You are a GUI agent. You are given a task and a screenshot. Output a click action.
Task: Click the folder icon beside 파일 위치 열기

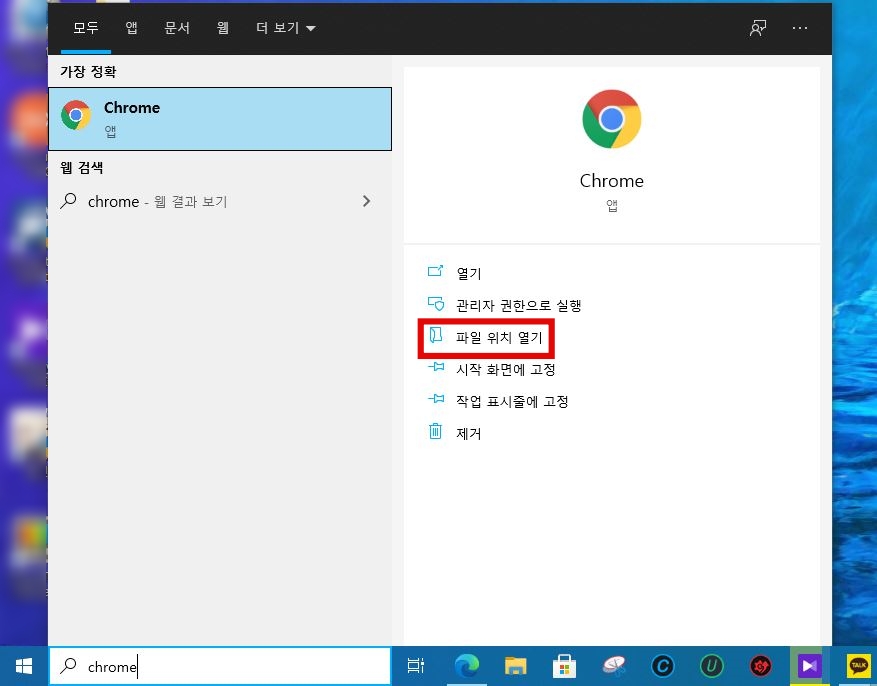pyautogui.click(x=436, y=335)
